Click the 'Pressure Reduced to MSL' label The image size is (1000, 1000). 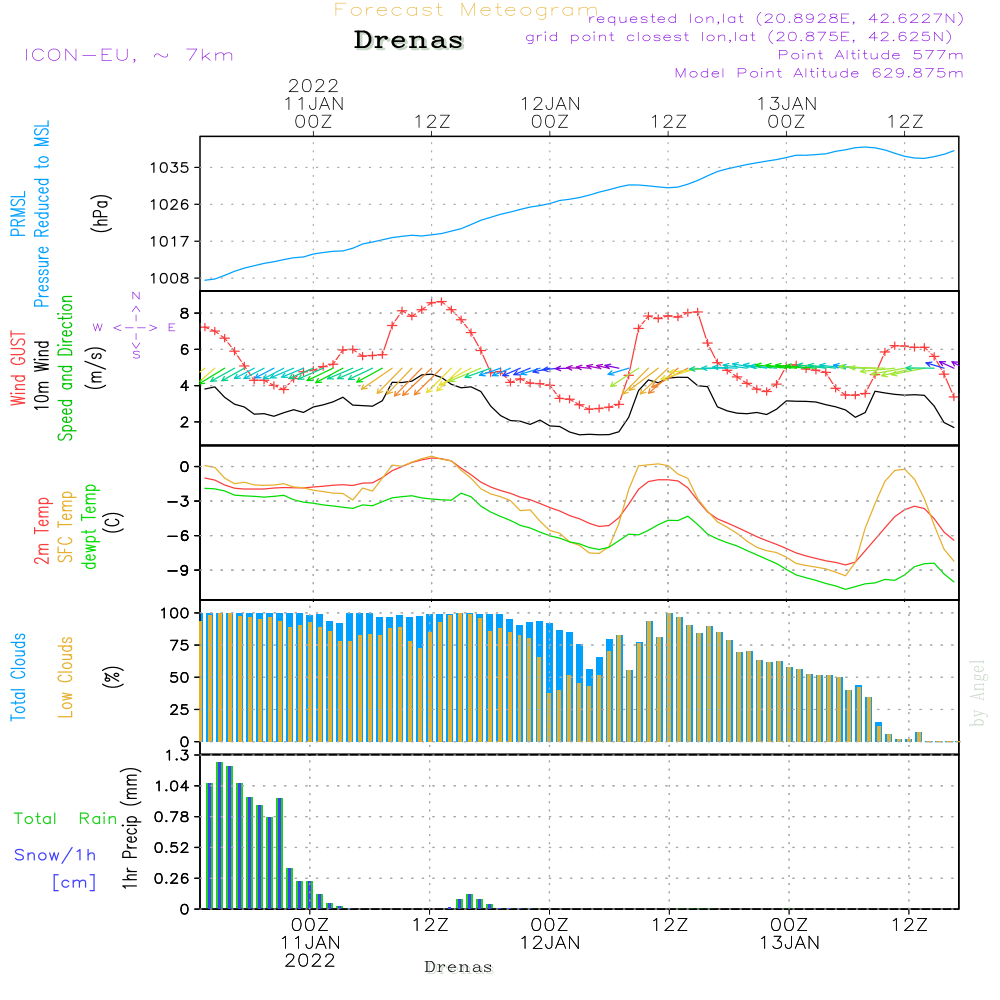[41, 214]
